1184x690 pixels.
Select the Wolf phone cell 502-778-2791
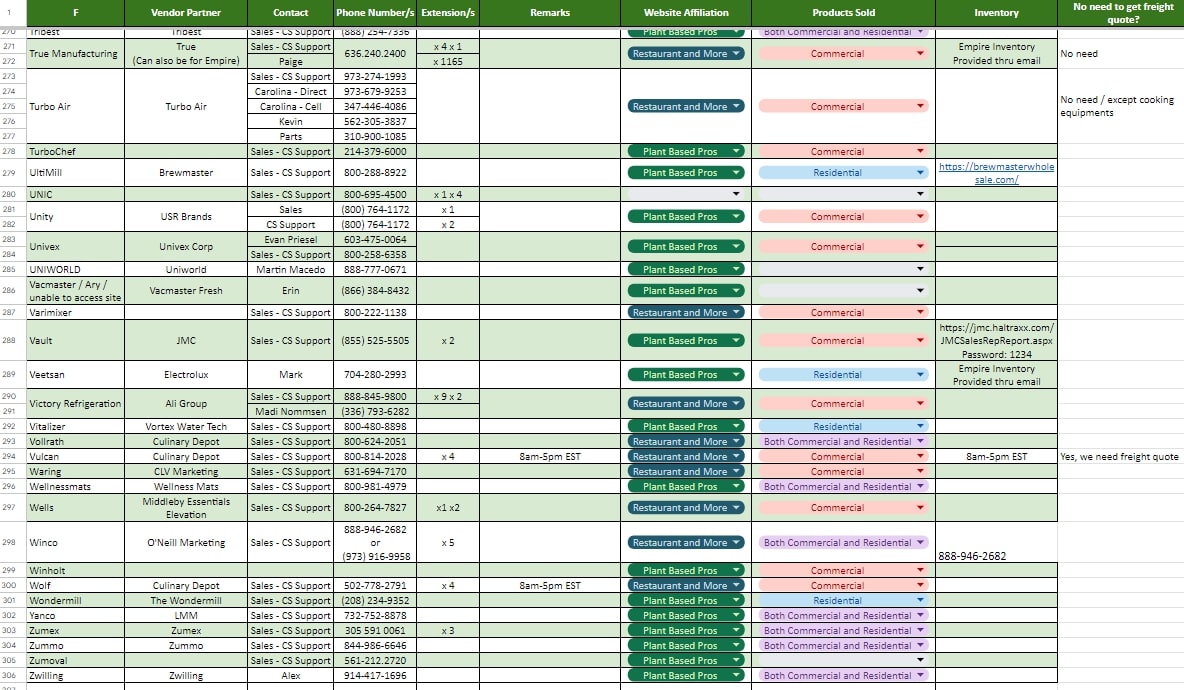pos(375,586)
